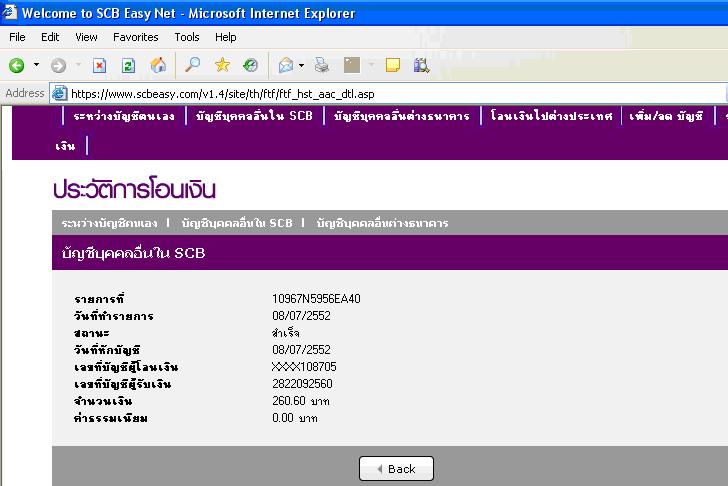
Task: Open the File menu
Action: (17, 37)
